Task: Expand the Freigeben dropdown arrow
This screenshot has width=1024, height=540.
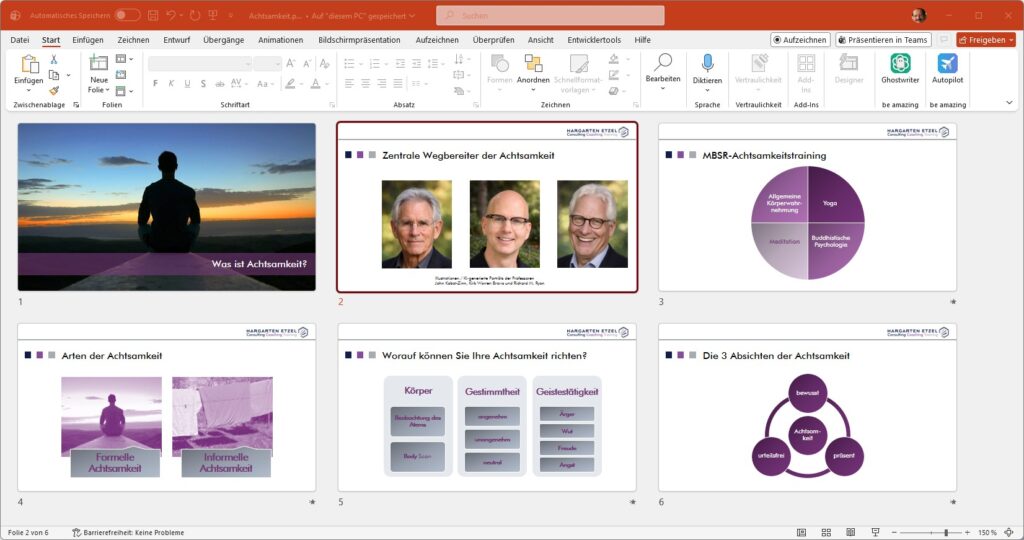Action: click(1010, 40)
